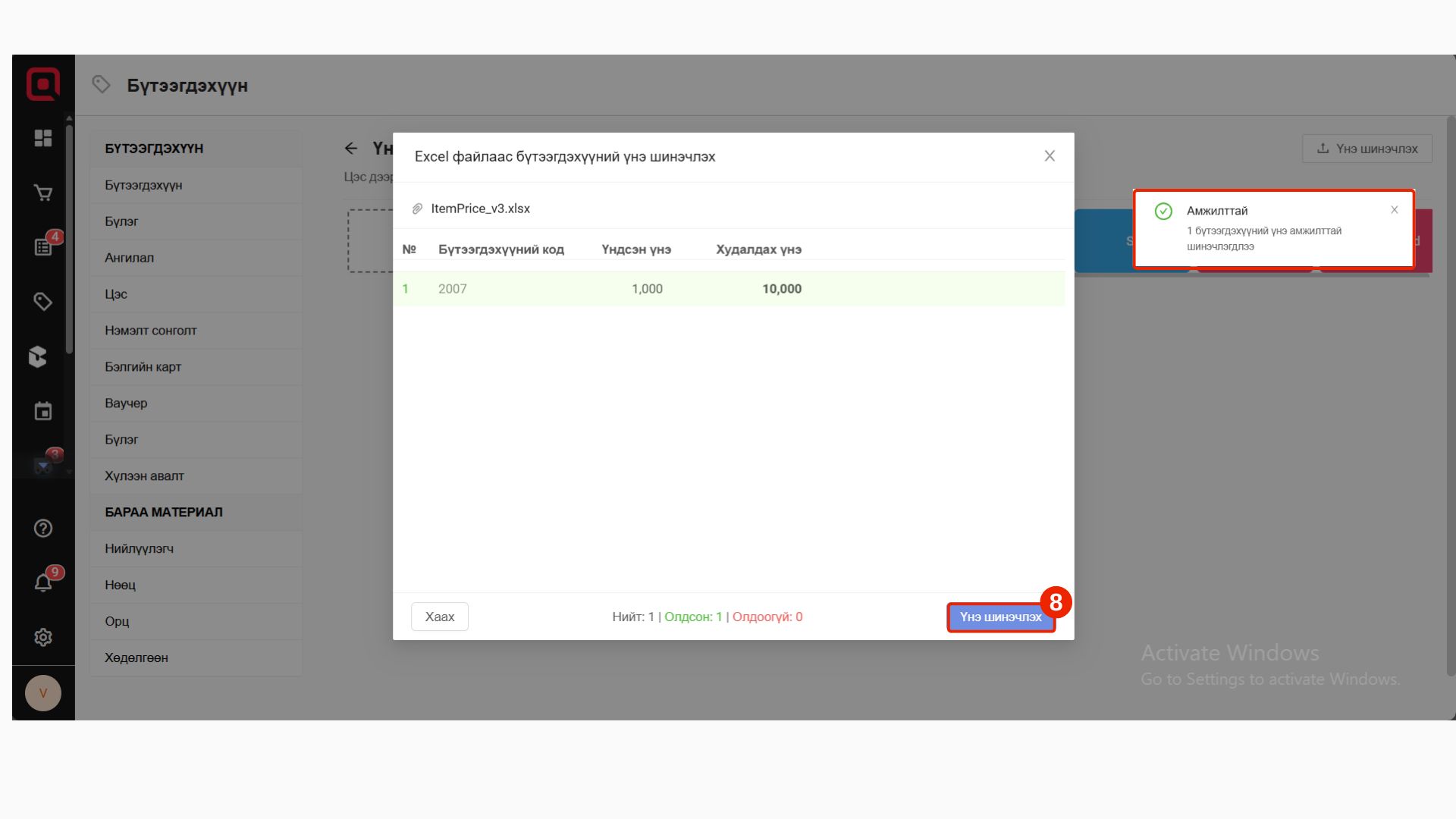Click the Хаах button

[x=440, y=617]
